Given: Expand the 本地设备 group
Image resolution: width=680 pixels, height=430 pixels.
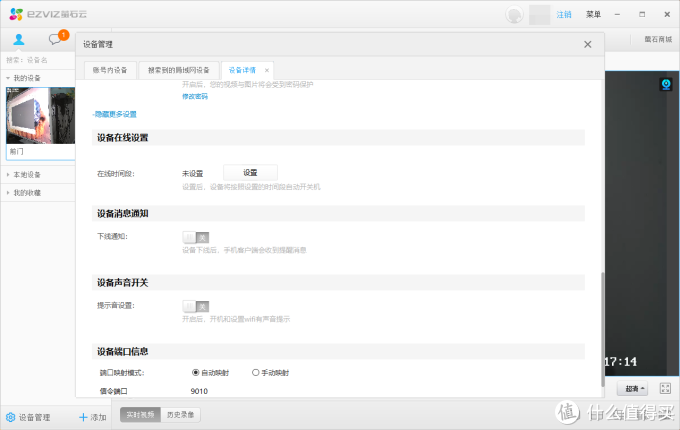Looking at the screenshot, I should click(8, 175).
